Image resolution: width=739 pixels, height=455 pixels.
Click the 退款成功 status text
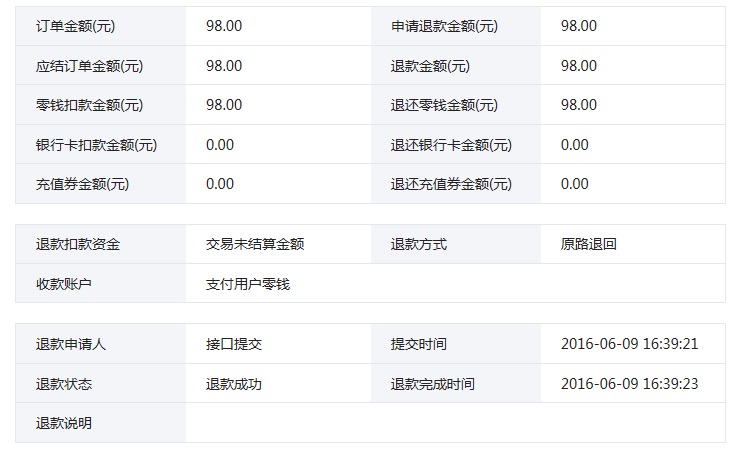pos(234,384)
